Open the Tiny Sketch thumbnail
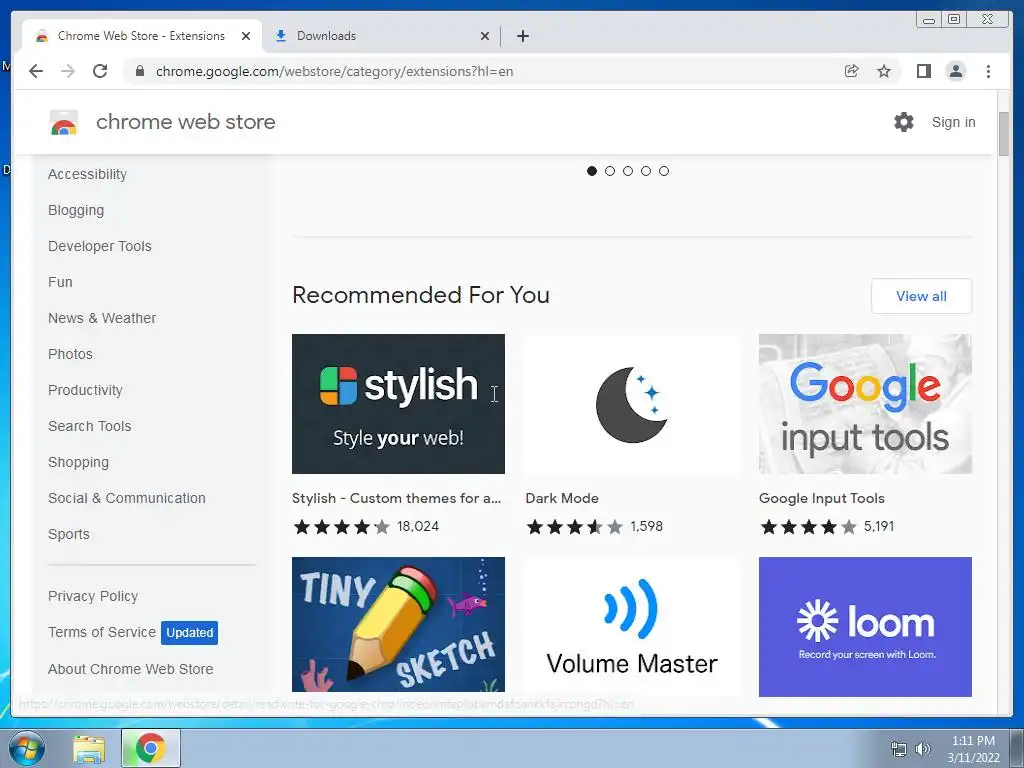 tap(398, 624)
